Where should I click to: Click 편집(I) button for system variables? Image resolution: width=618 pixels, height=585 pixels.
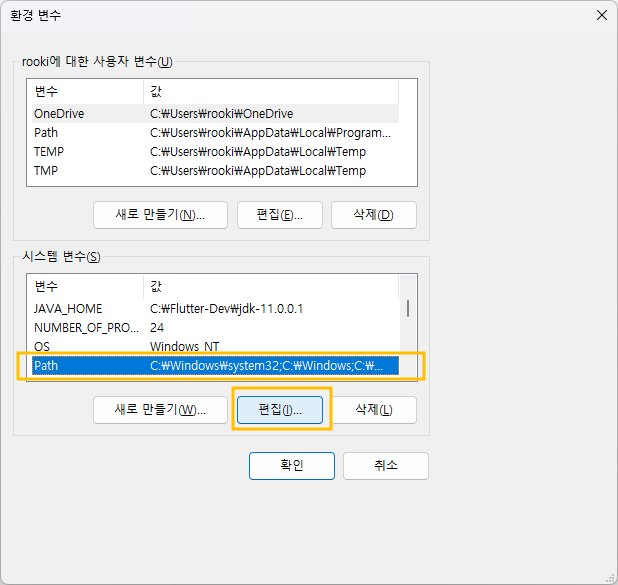[280, 410]
